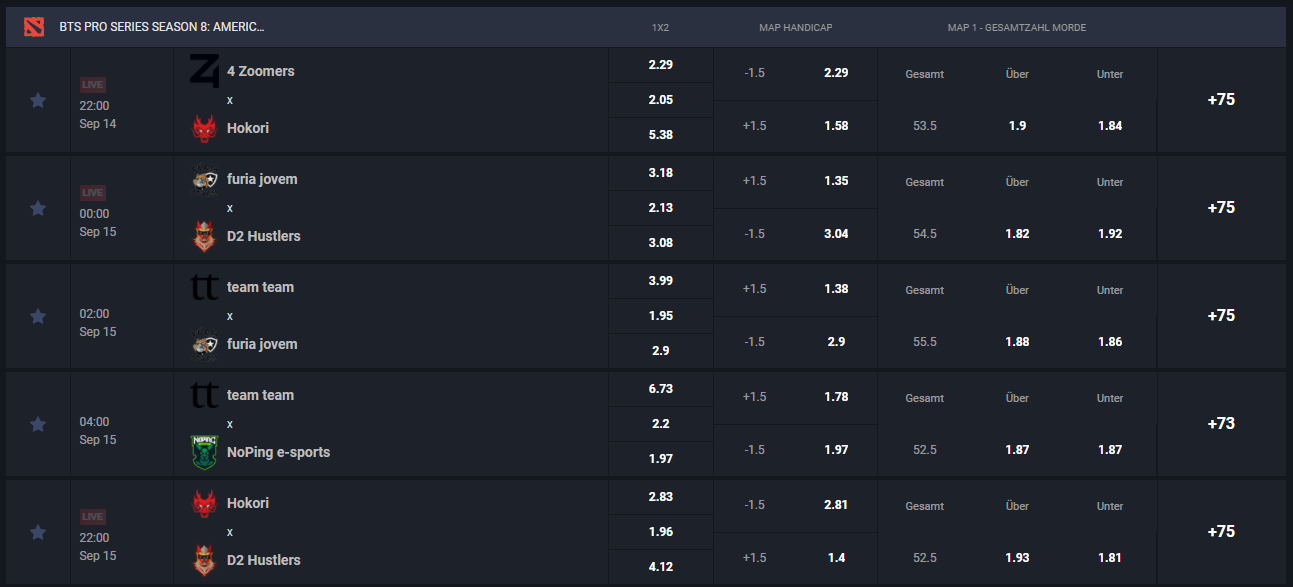Click the Dota 2 logo icon in the header
Screen dimensions: 1293x587
(34, 27)
